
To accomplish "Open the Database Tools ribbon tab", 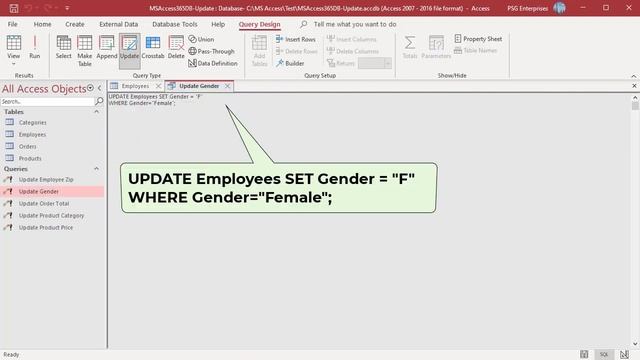I will [175, 24].
